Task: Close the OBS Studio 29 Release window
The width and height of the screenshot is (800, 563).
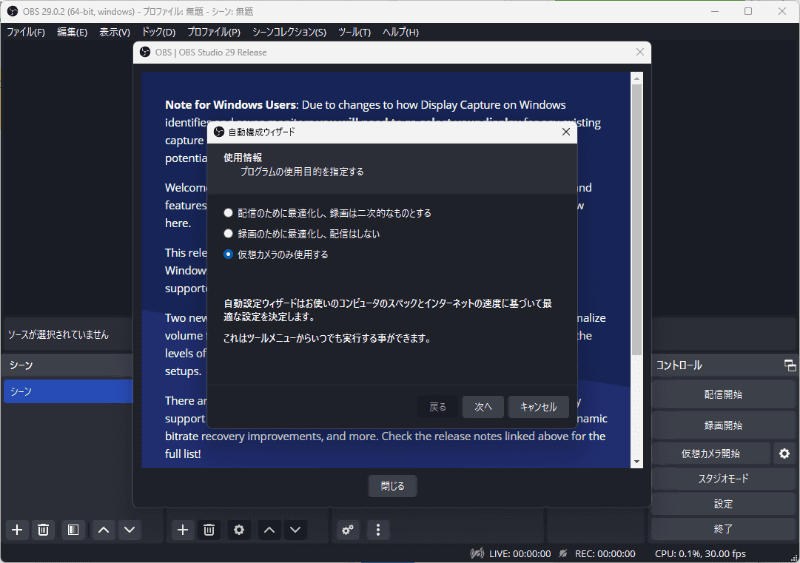Action: click(x=640, y=52)
